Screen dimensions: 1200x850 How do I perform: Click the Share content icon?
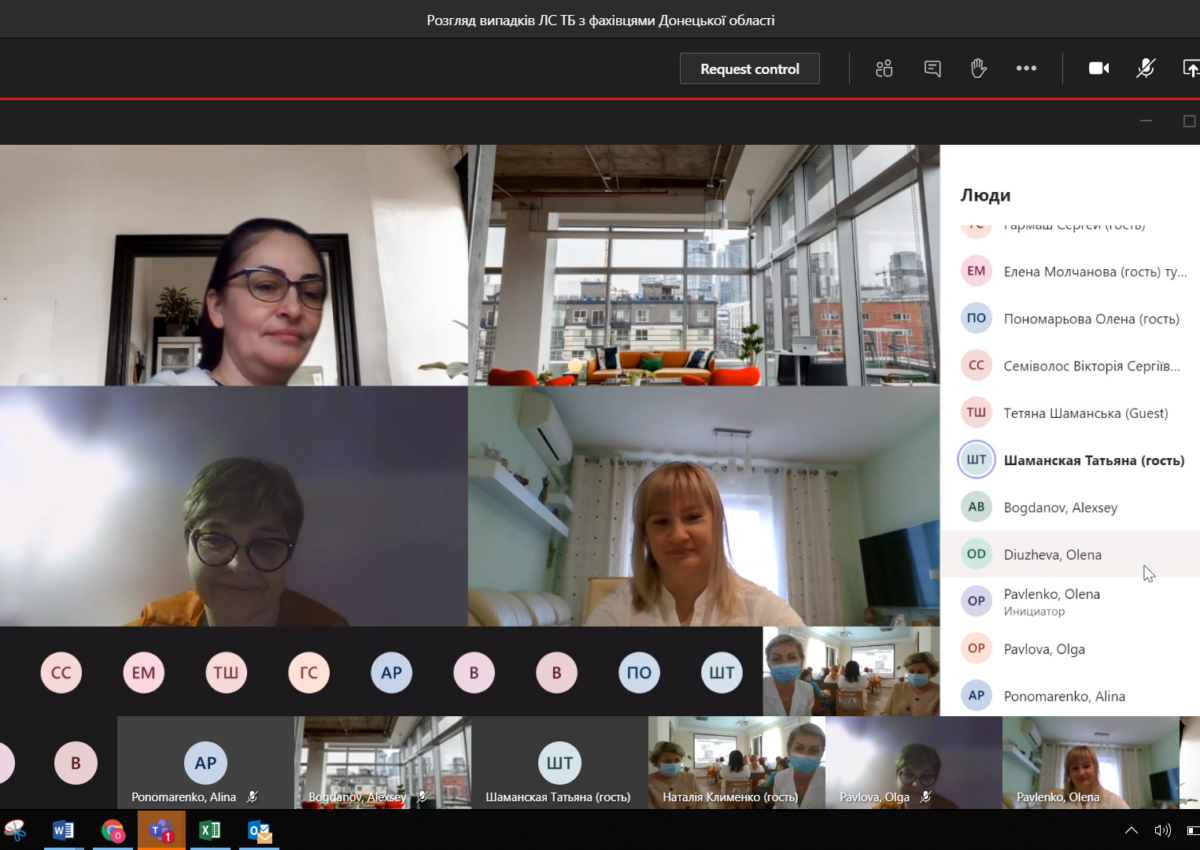(x=1190, y=68)
